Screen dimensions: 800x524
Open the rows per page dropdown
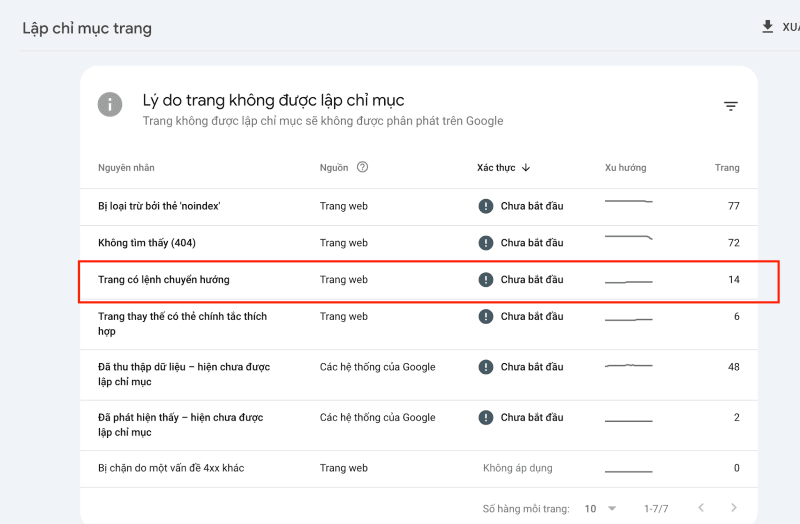[600, 508]
